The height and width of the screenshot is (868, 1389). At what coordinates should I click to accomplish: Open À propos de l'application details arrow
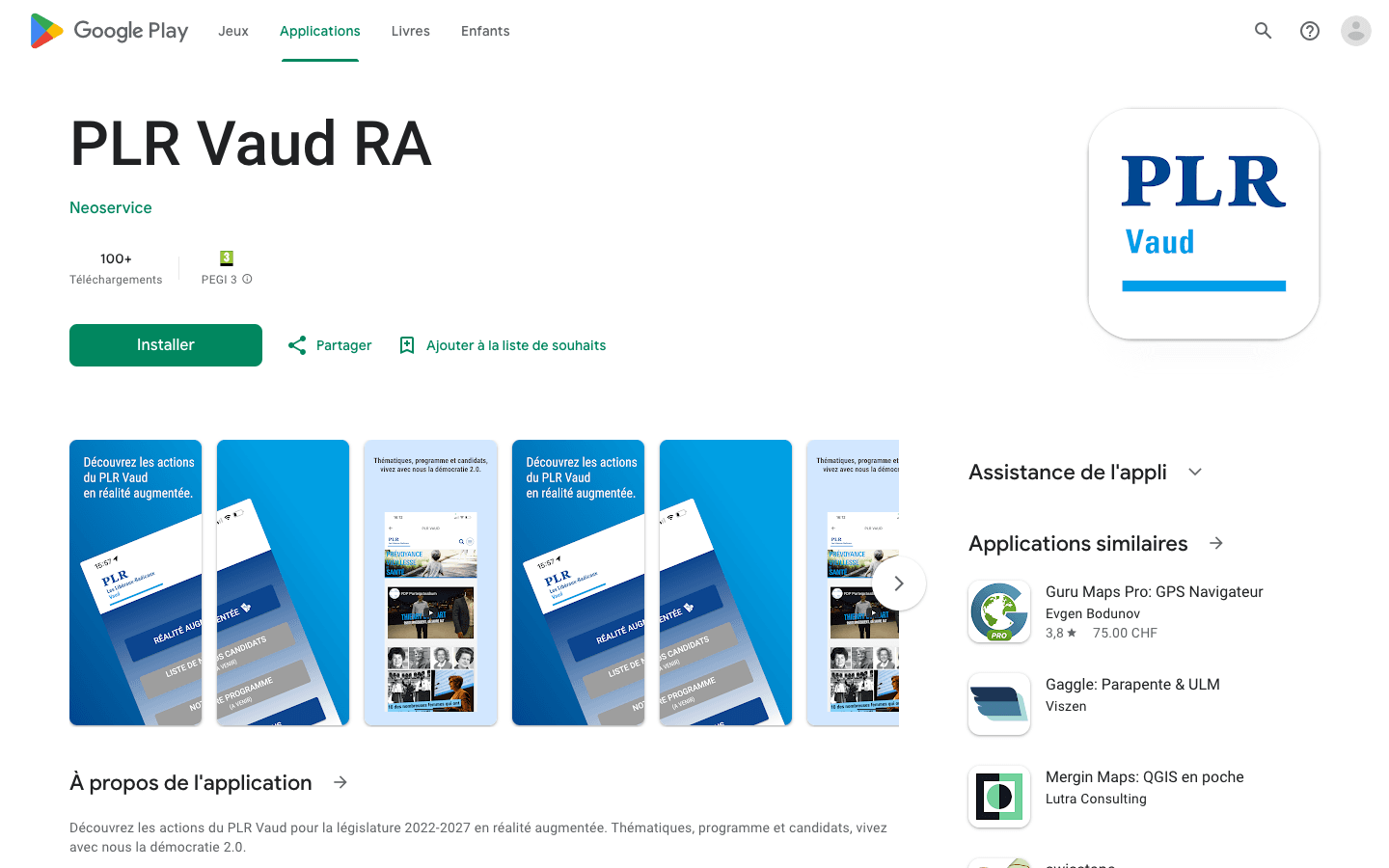(340, 782)
